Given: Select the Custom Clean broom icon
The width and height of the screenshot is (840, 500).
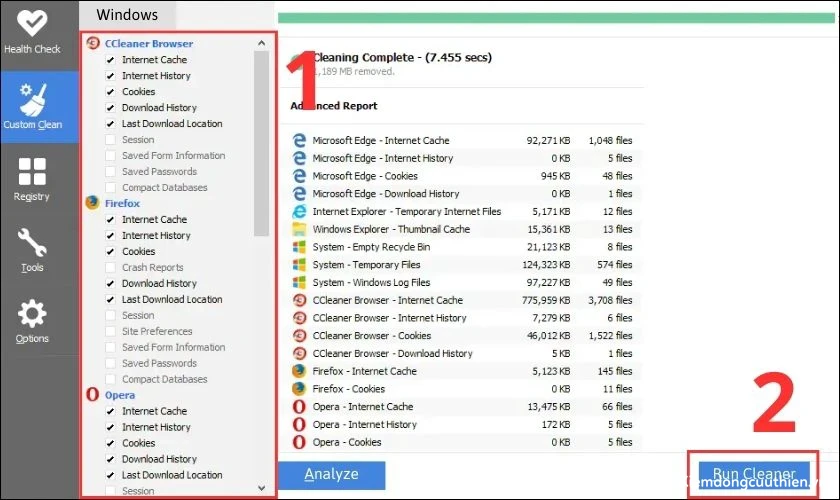Looking at the screenshot, I should [33, 100].
